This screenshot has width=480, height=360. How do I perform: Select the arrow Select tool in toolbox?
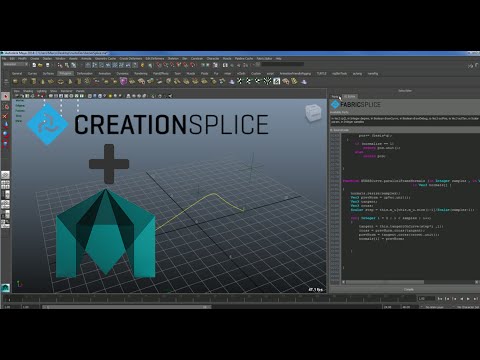(5, 96)
